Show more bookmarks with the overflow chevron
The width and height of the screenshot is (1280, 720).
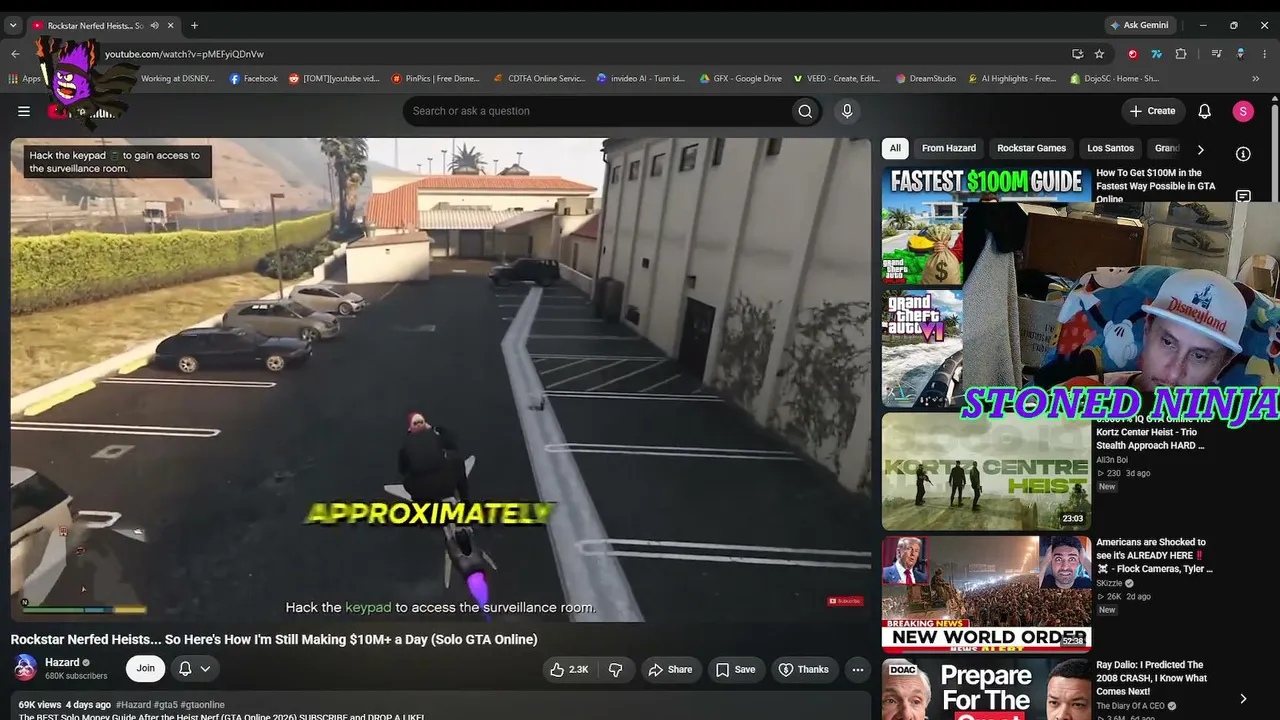pos(1255,78)
